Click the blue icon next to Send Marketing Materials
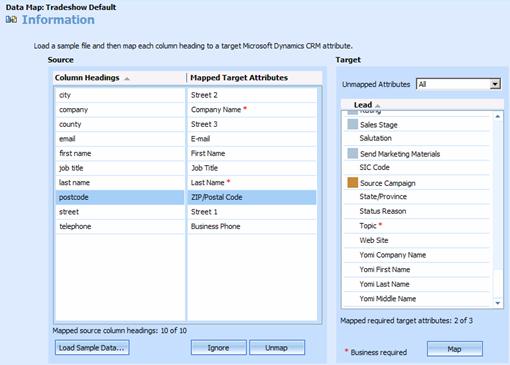Image resolution: width=510 pixels, height=365 pixels. click(352, 153)
